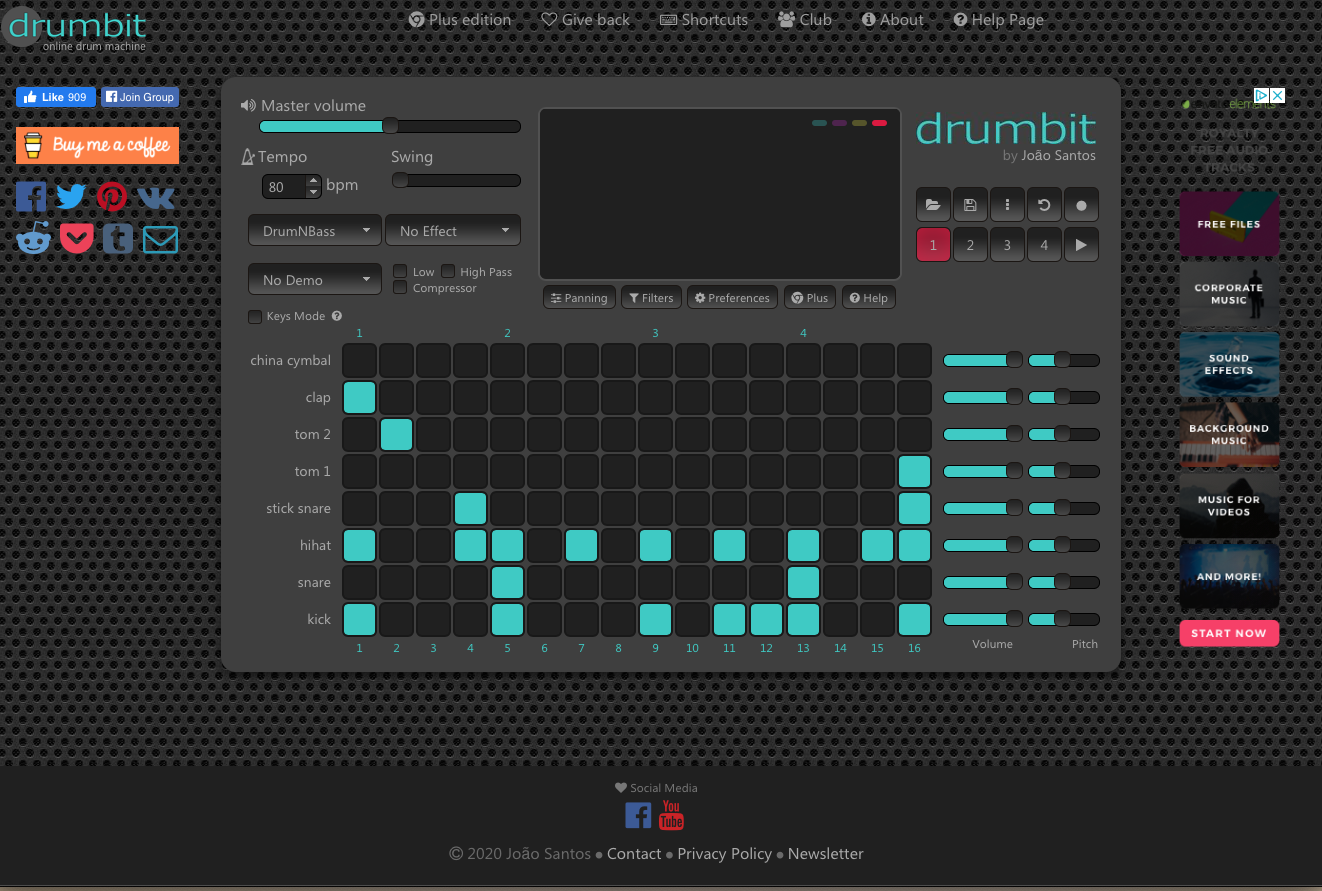The width and height of the screenshot is (1322, 891).
Task: Open the load pattern folder icon
Action: [933, 205]
